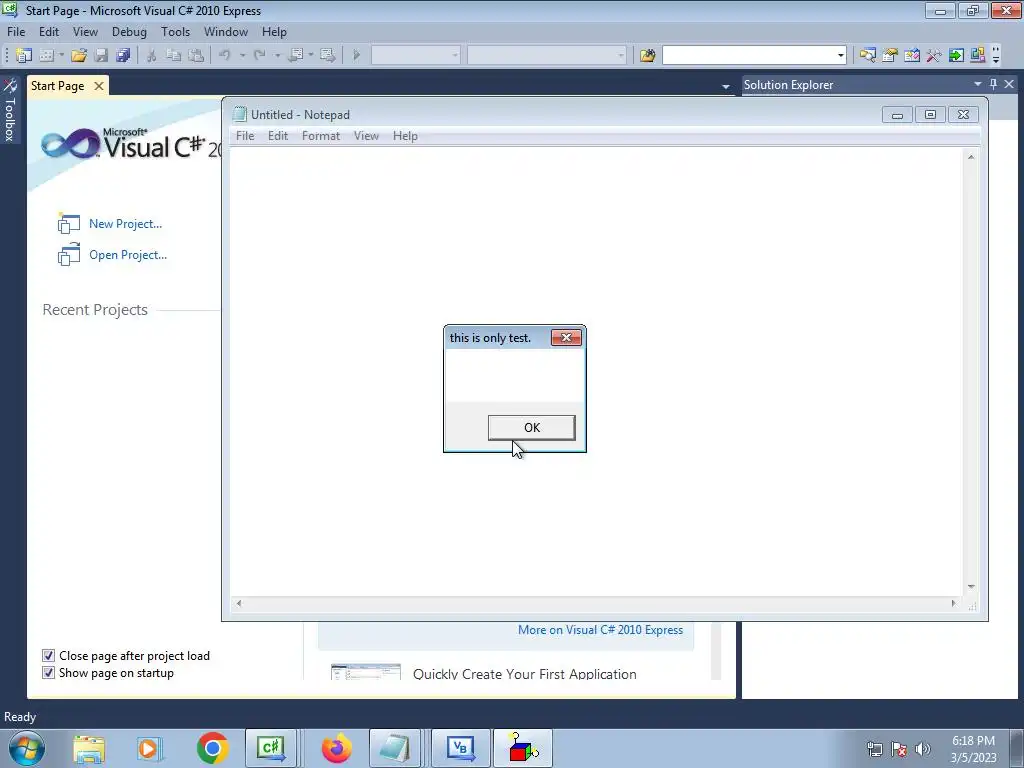Screen dimensions: 1024x768
Task: Close the 'this is only test.' dialog
Action: pyautogui.click(x=566, y=338)
